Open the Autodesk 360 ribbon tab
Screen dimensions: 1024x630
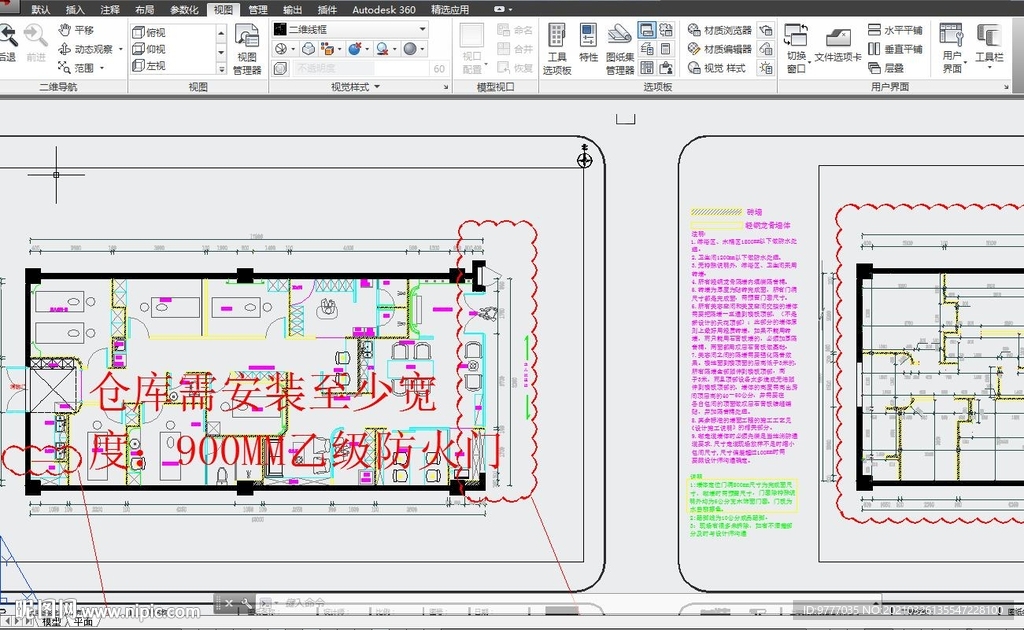384,9
